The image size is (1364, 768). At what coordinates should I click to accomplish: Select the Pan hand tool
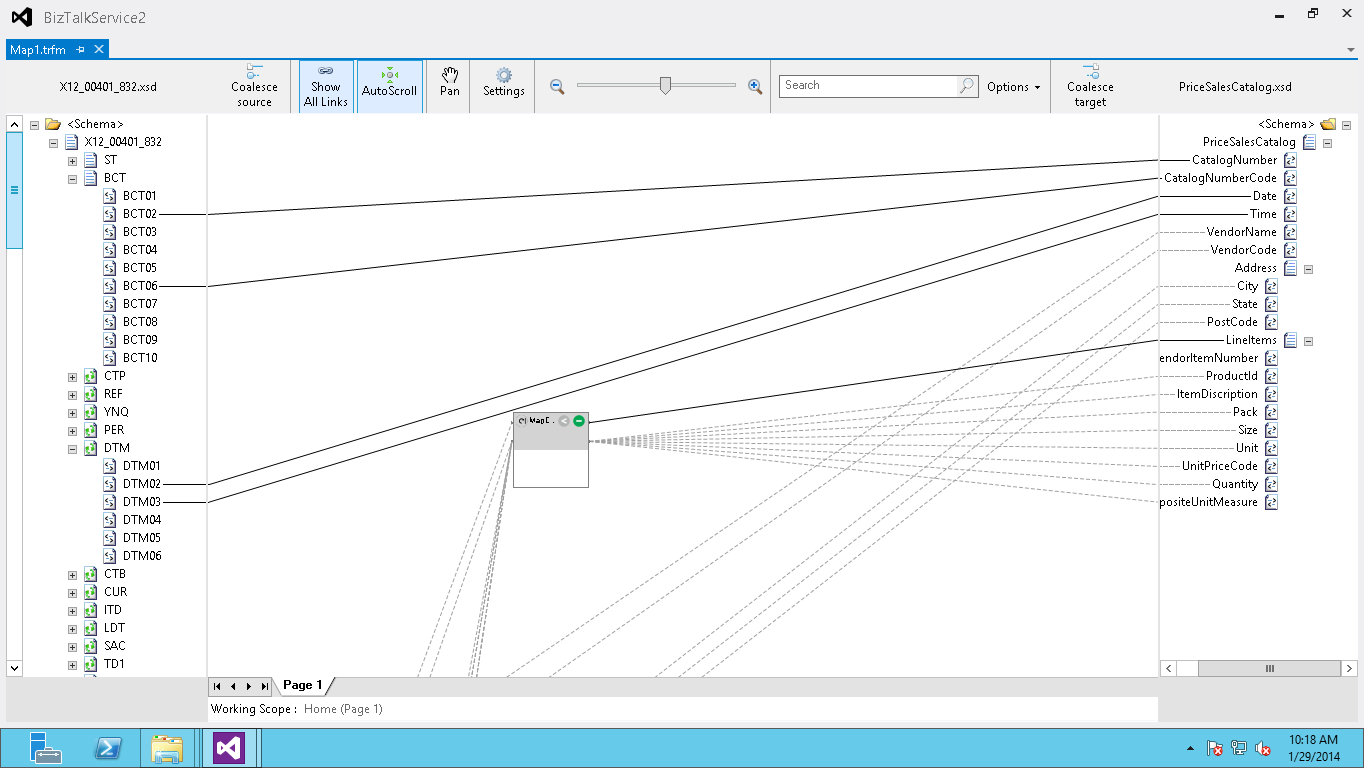[450, 86]
